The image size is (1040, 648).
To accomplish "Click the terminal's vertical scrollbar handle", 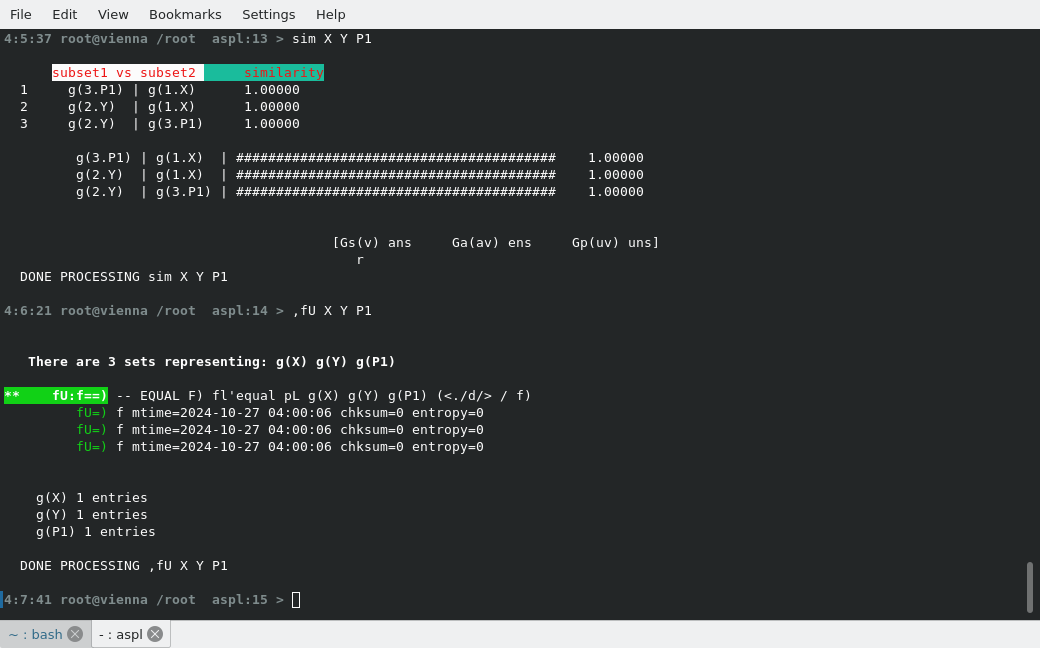I will [1029, 587].
